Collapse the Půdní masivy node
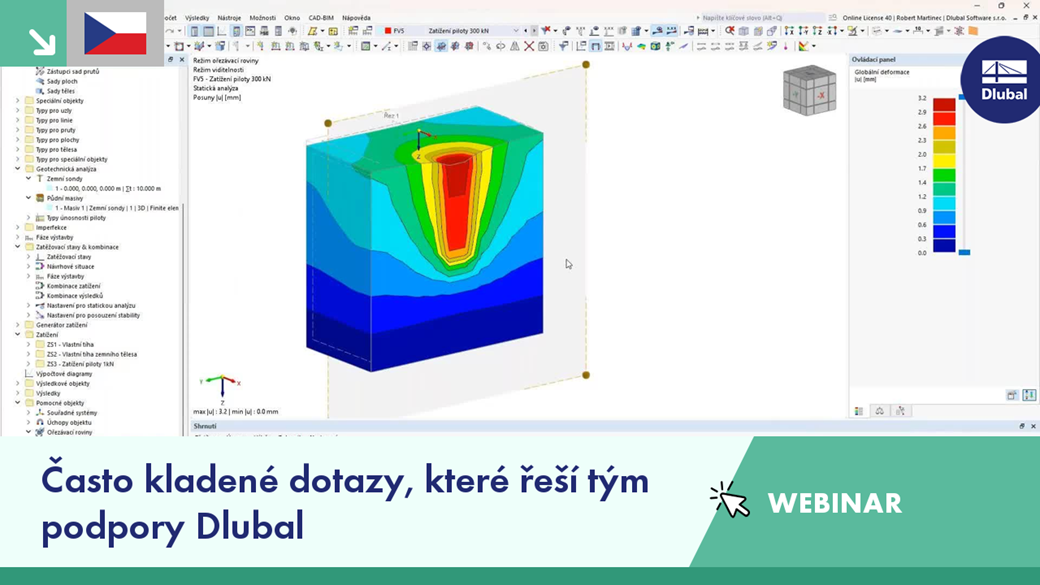Viewport: 1040px width, 585px height. 29,198
